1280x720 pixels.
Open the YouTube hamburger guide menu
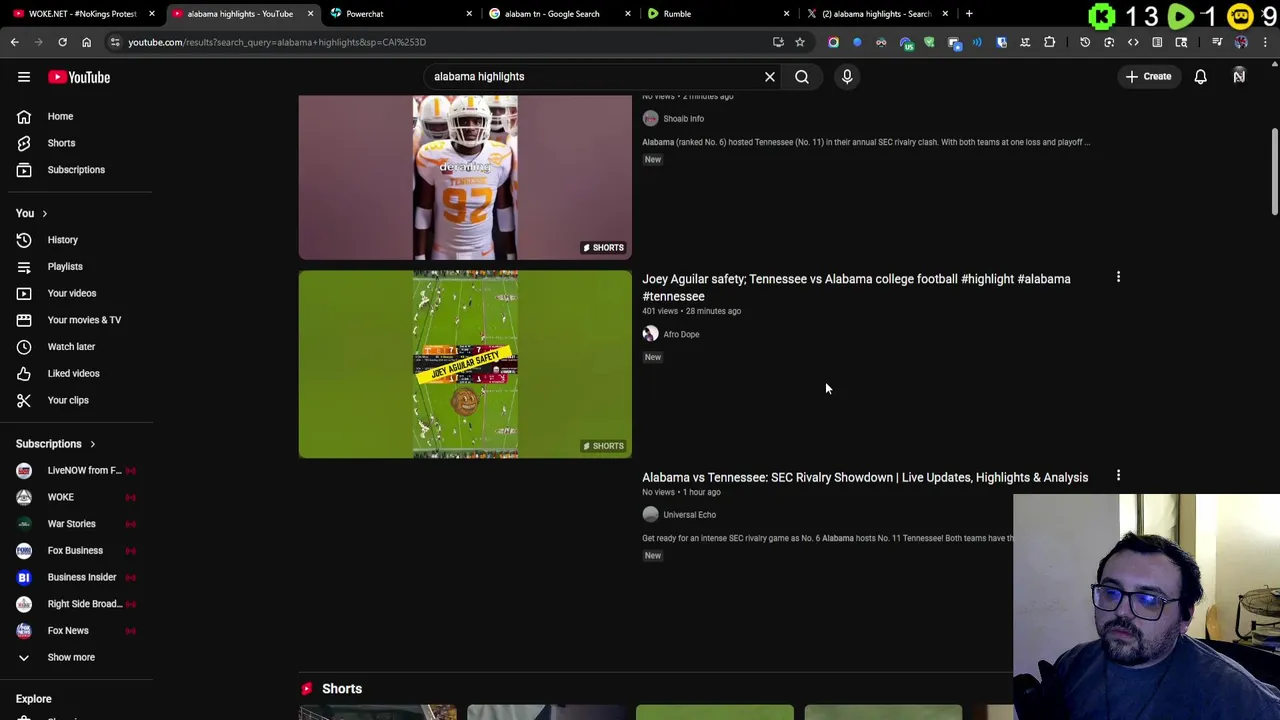24,77
